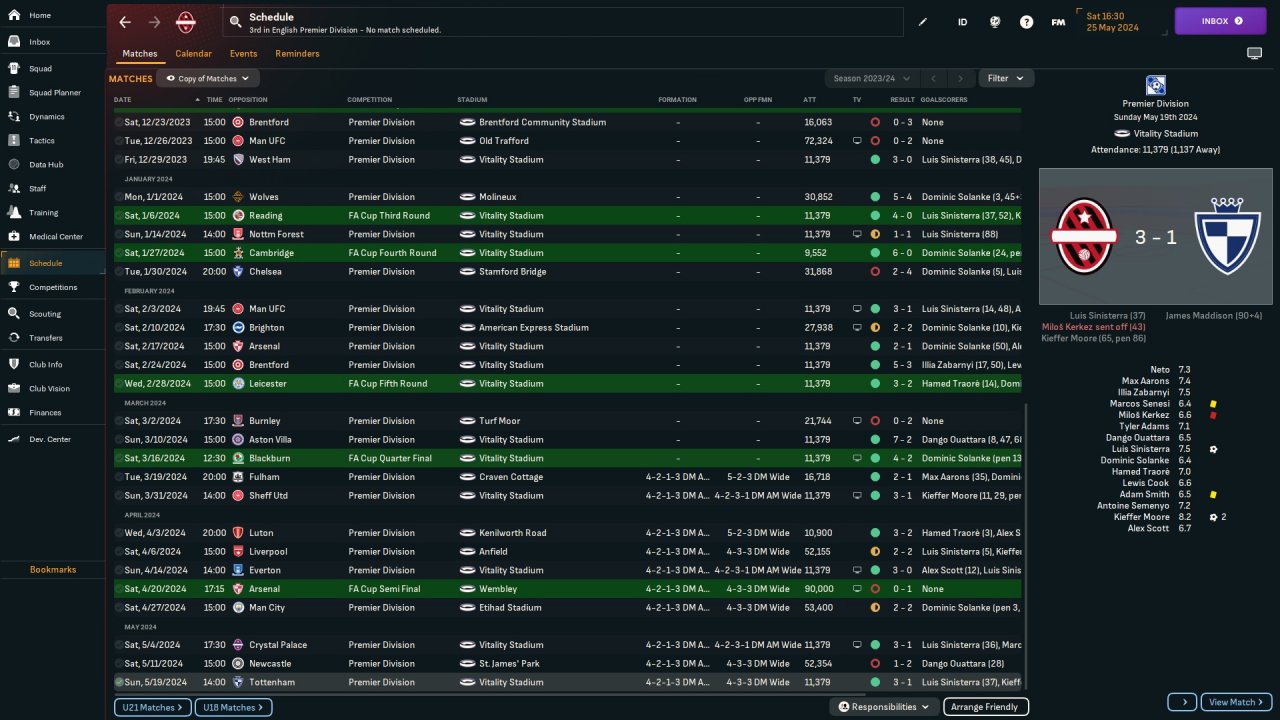This screenshot has height=720, width=1280.
Task: Expand the Filter dropdown
Action: [1006, 78]
